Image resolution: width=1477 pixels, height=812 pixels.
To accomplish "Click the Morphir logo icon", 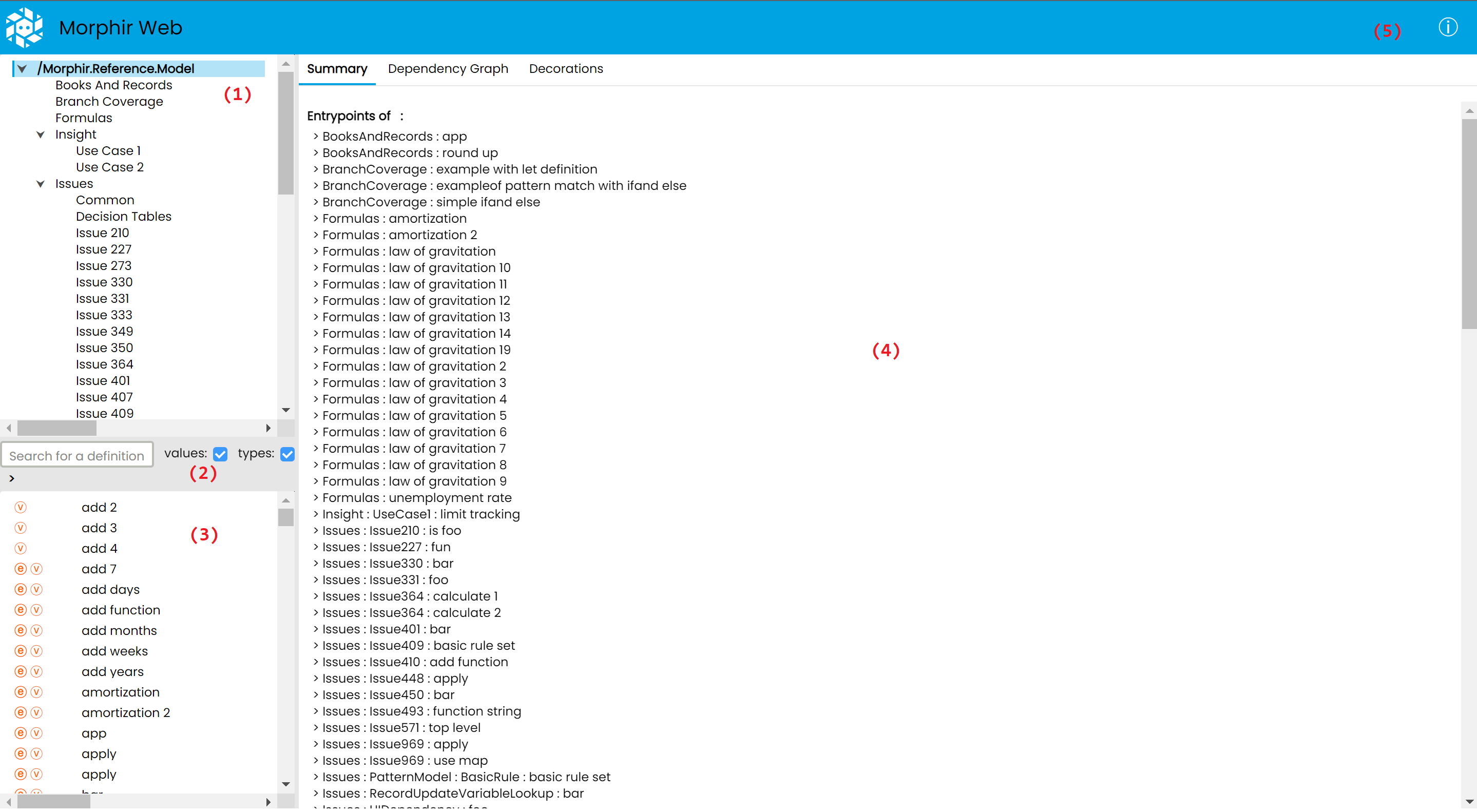I will pyautogui.click(x=24, y=27).
